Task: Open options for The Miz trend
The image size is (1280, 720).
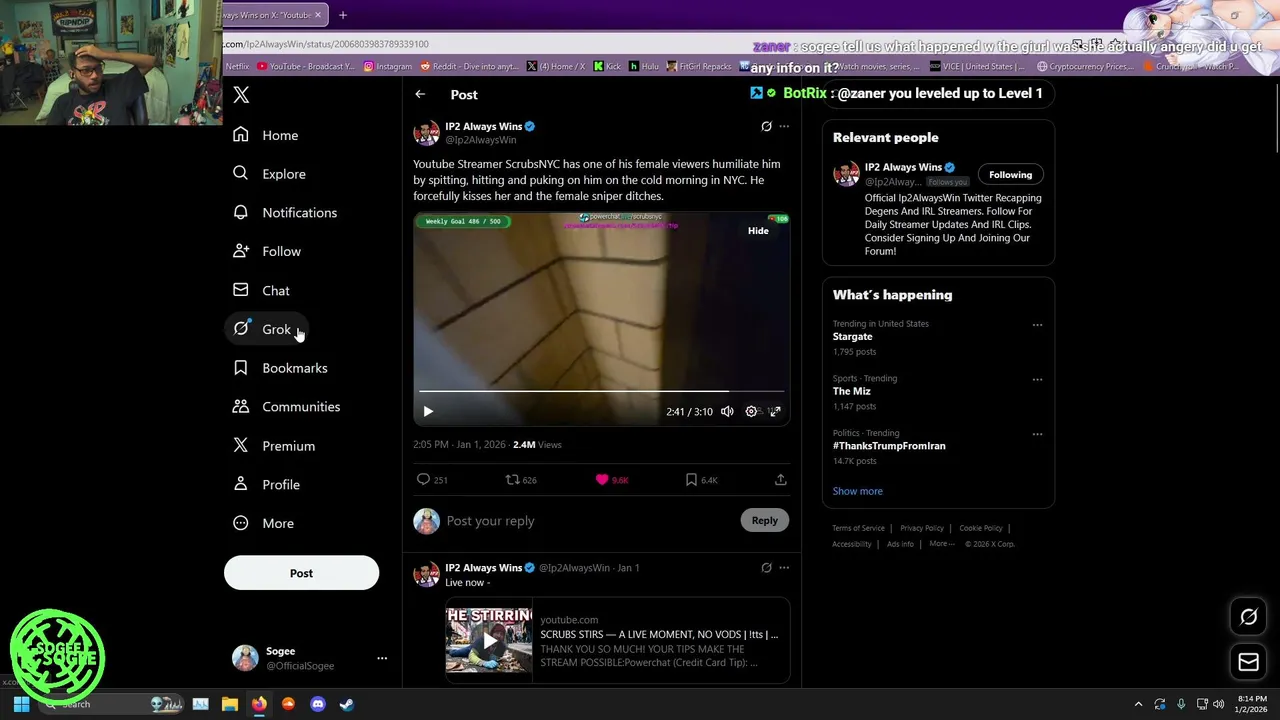Action: tap(1037, 380)
